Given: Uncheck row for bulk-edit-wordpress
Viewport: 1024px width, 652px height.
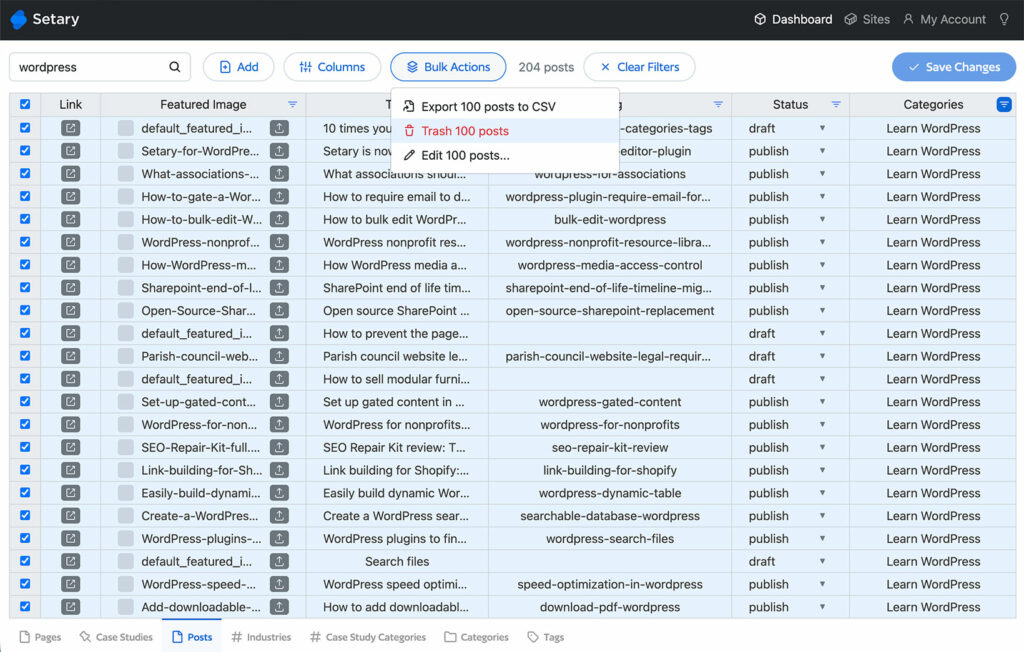Looking at the screenshot, I should [25, 219].
